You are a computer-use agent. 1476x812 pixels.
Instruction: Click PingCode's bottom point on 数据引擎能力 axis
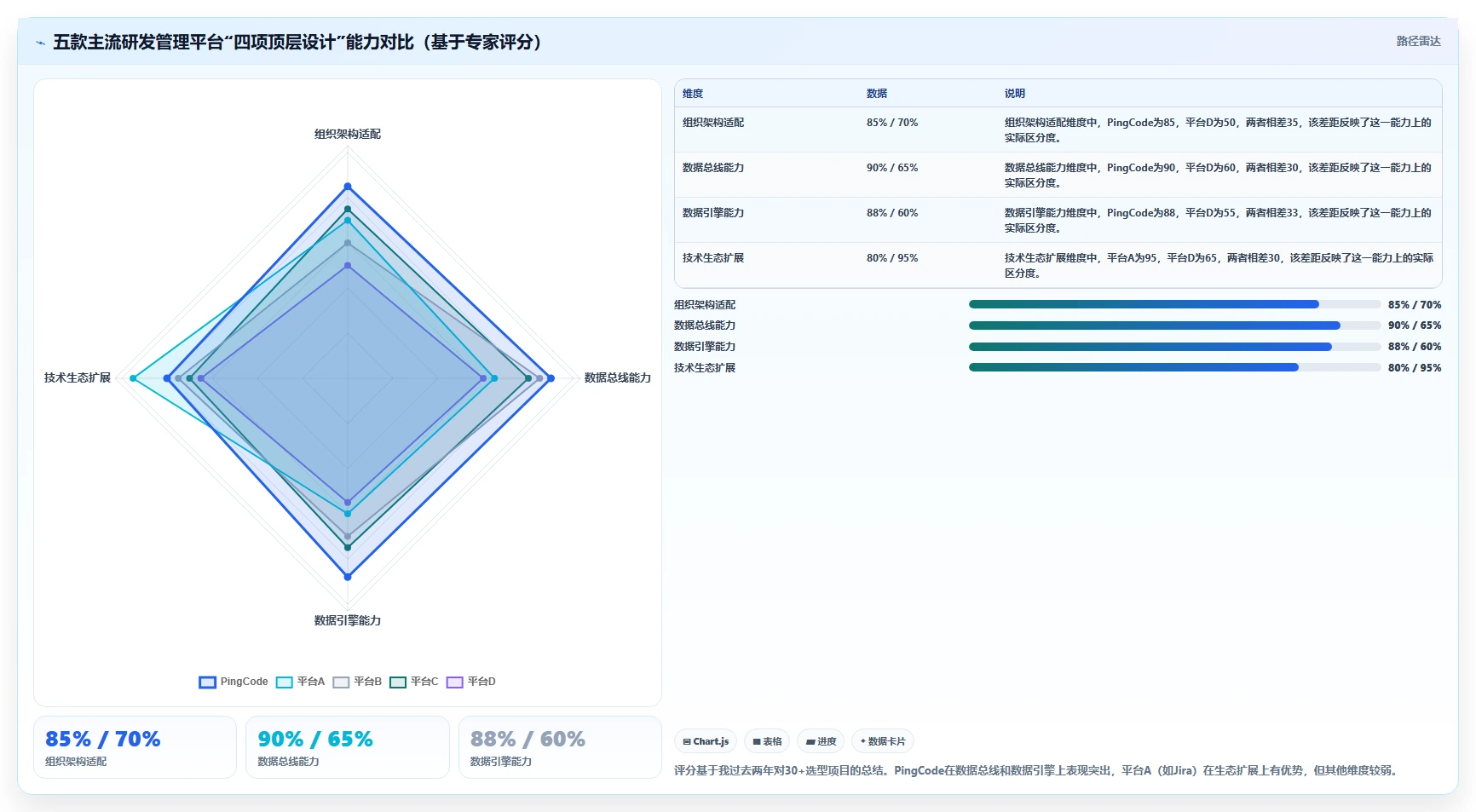click(348, 577)
